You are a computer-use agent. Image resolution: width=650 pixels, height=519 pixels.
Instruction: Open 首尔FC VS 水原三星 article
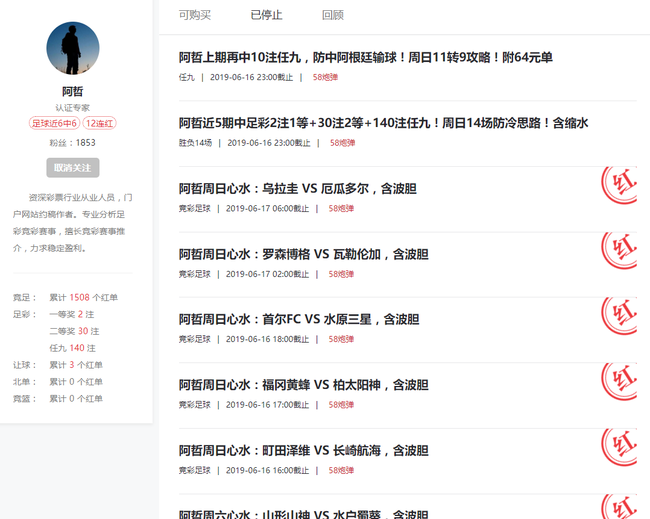[x=299, y=319]
